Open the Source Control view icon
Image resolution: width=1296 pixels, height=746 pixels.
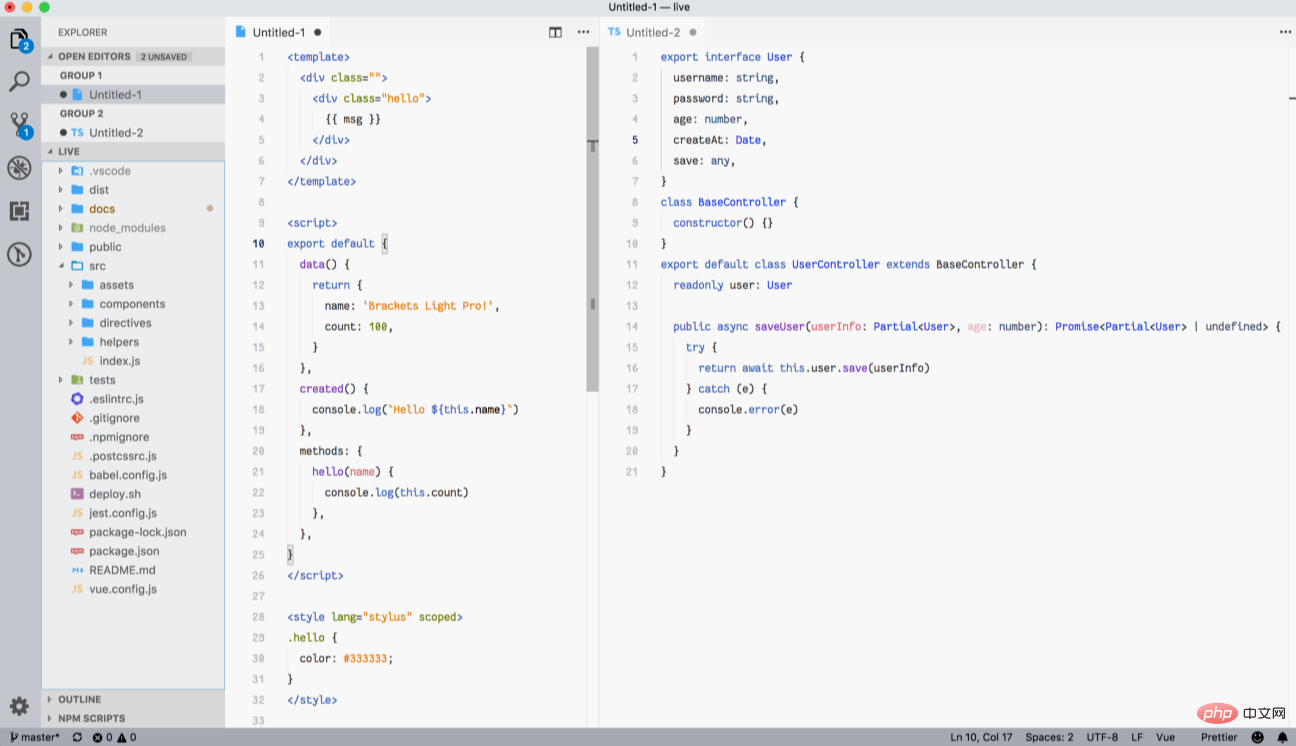(19, 125)
